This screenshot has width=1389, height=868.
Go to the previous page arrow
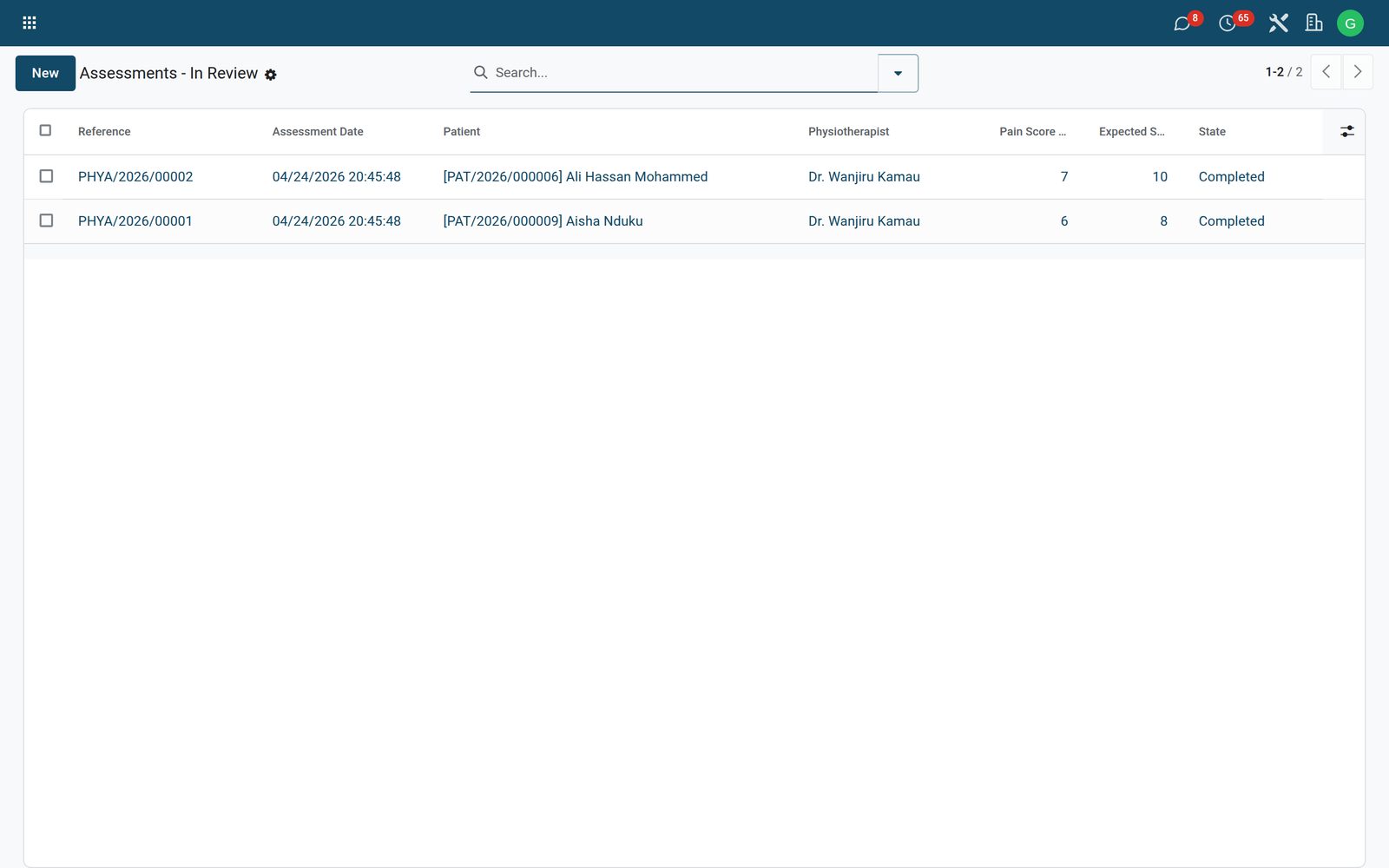tap(1326, 72)
